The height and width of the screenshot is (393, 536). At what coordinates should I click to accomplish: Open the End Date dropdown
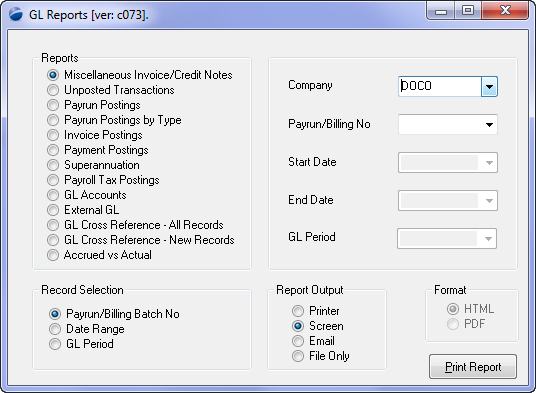489,201
